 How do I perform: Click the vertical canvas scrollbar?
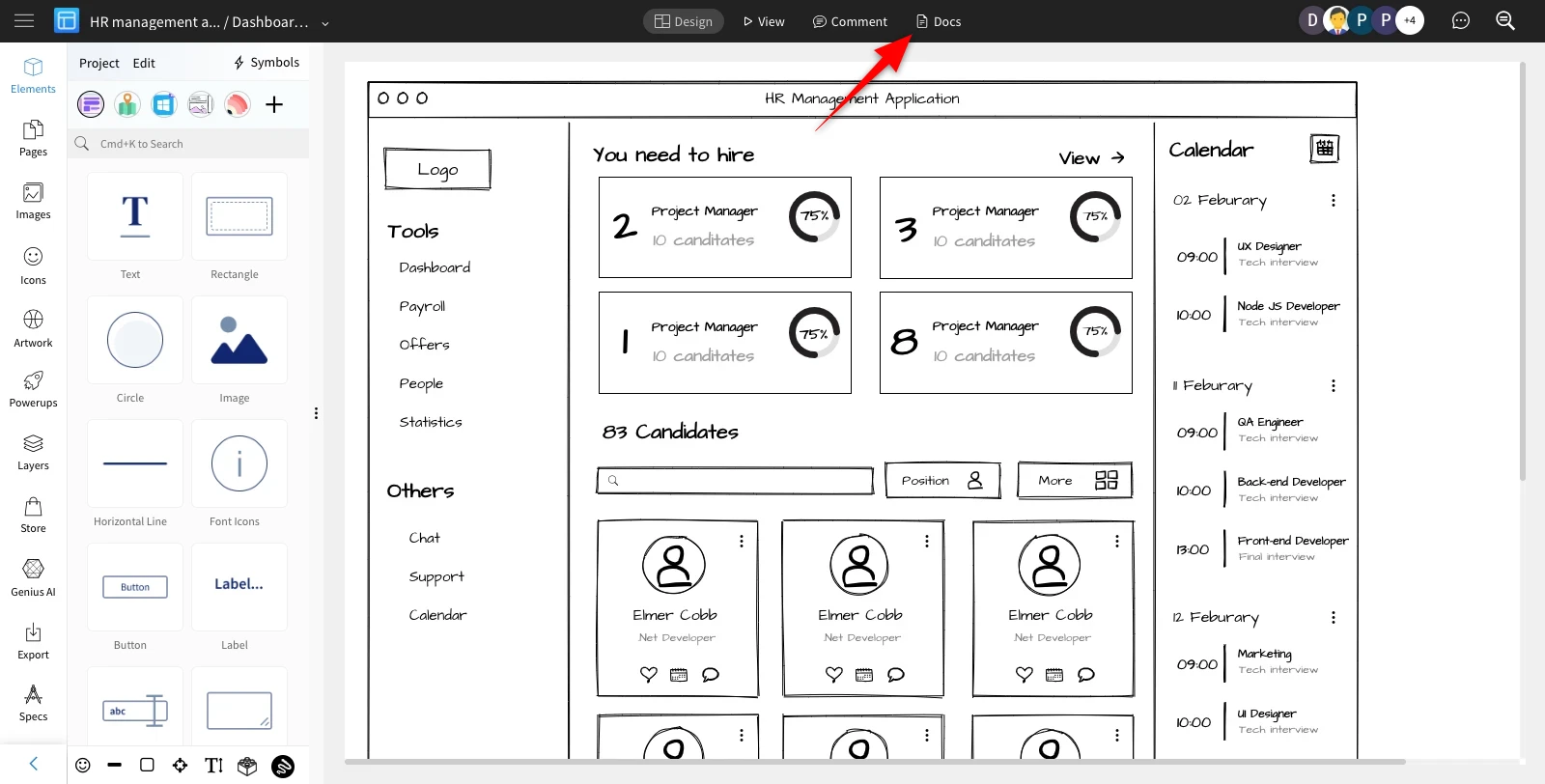(1523, 270)
